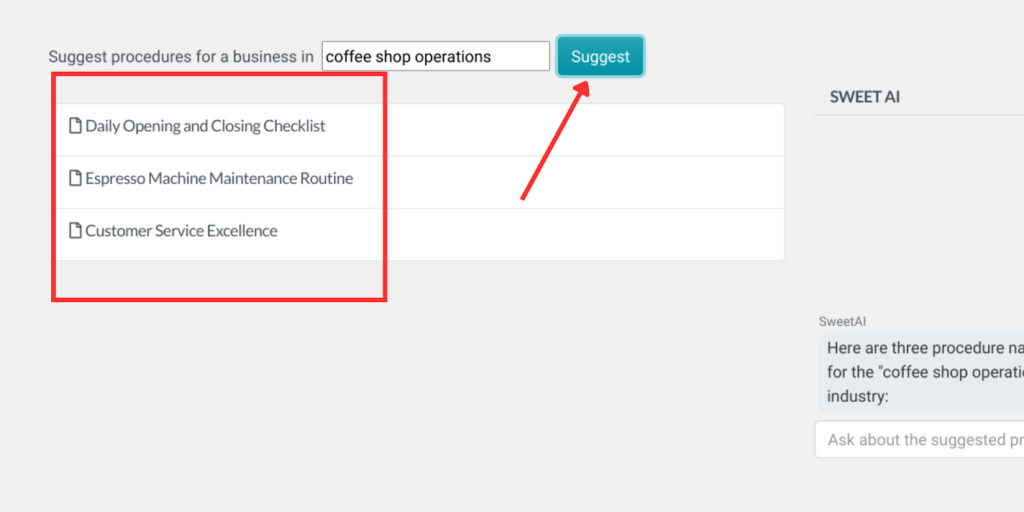This screenshot has width=1024, height=512.
Task: Click the red arrow pointing to Suggest
Action: (555, 140)
